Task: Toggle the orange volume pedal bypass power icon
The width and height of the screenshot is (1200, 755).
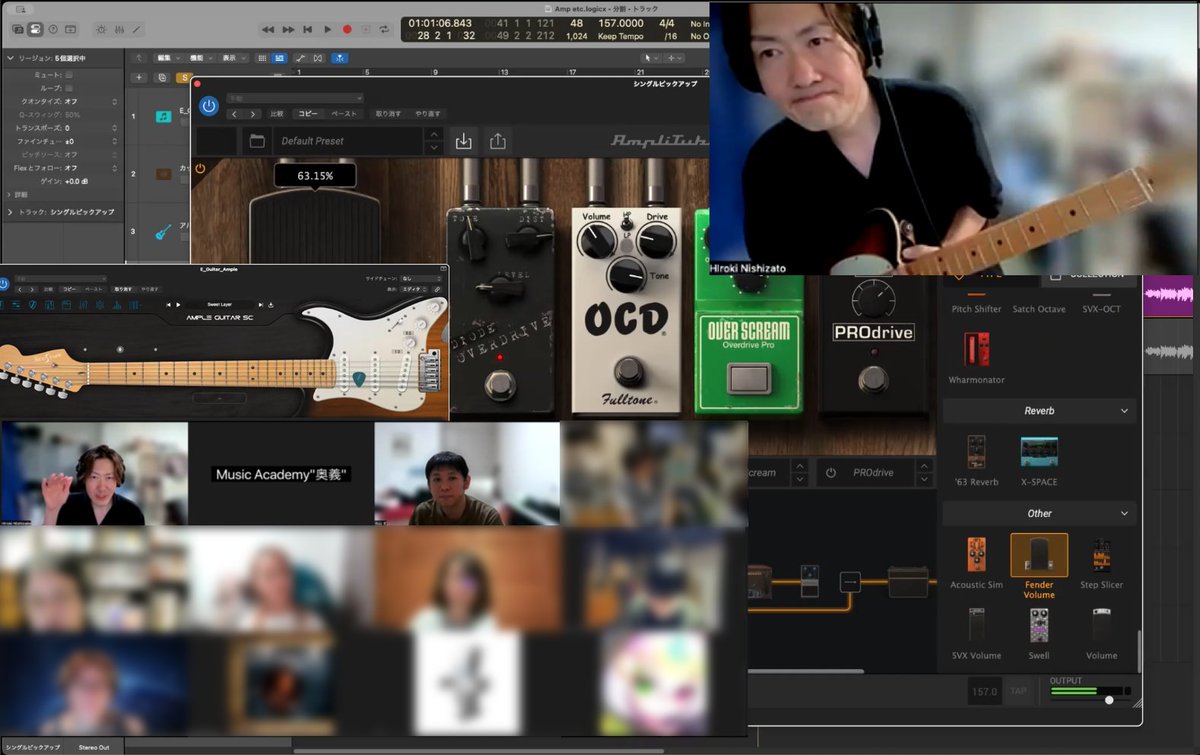Action: pyautogui.click(x=200, y=169)
